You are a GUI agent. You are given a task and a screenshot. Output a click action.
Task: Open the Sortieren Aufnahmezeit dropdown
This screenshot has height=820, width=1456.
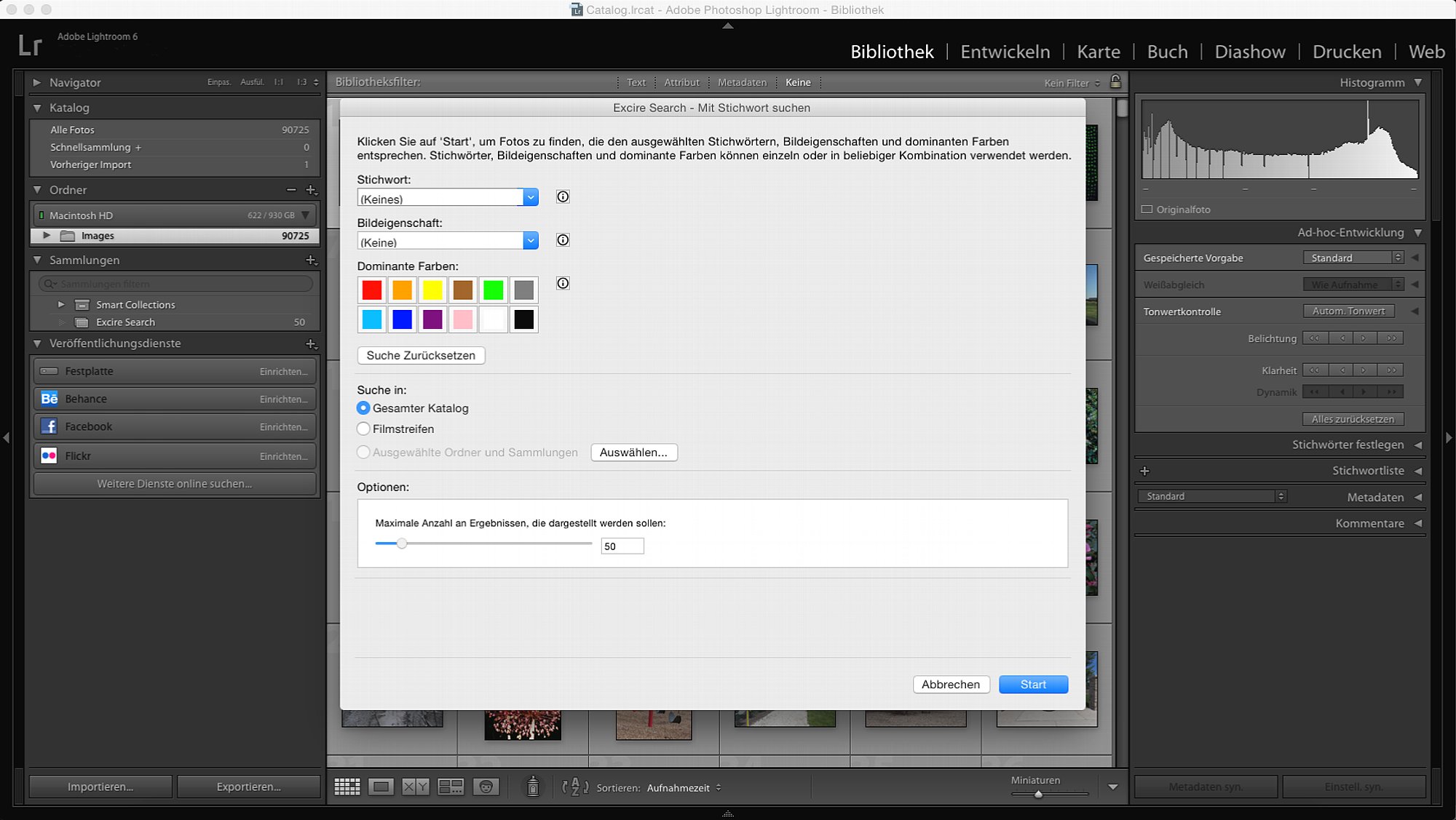[x=684, y=787]
